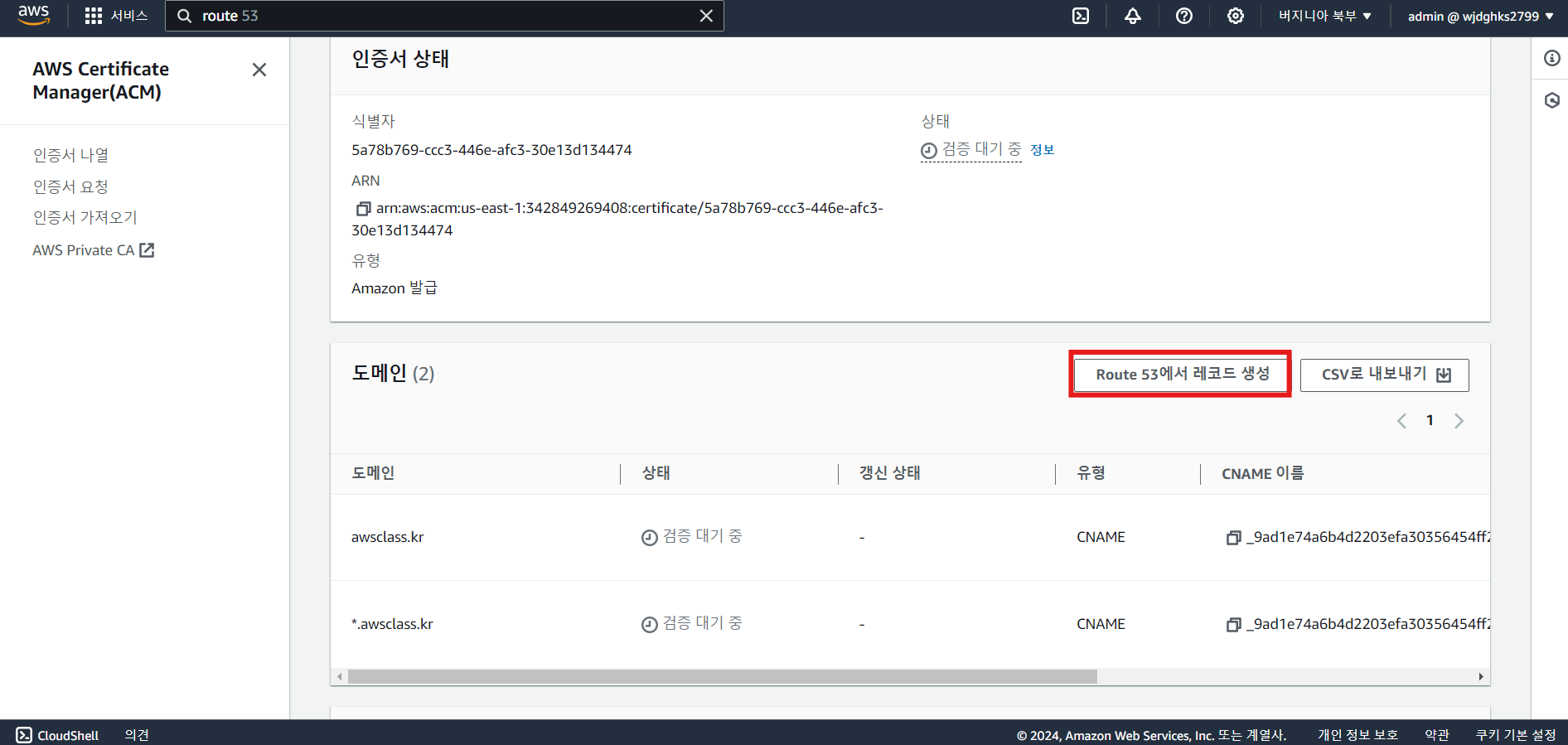The width and height of the screenshot is (1568, 745).
Task: Click the 유형 column header
Action: coord(1091,473)
